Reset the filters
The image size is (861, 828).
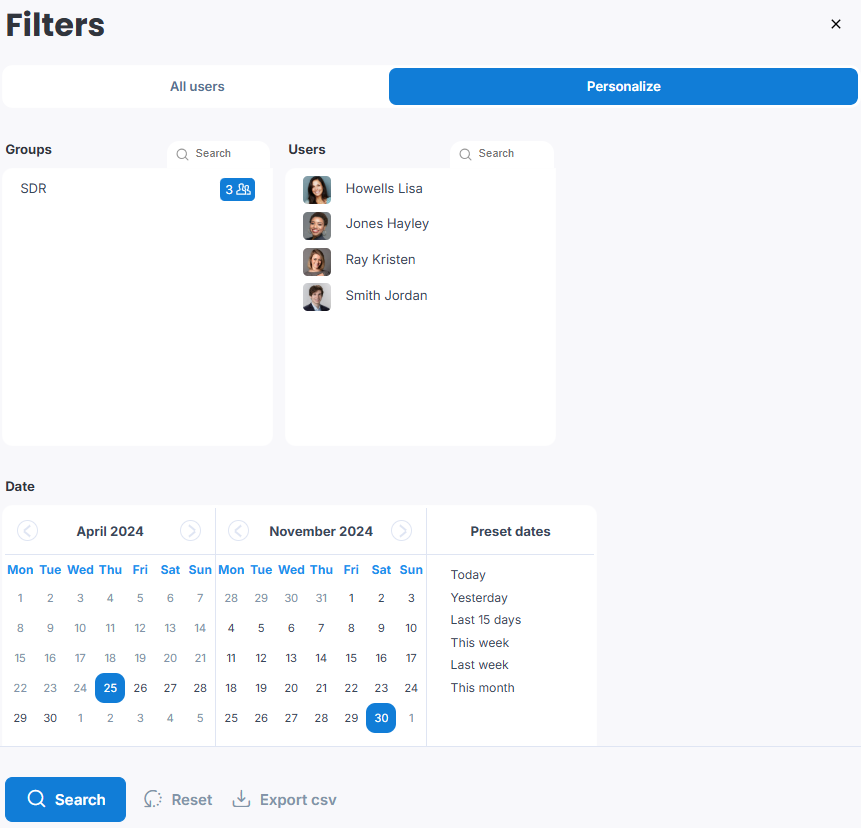(x=178, y=799)
